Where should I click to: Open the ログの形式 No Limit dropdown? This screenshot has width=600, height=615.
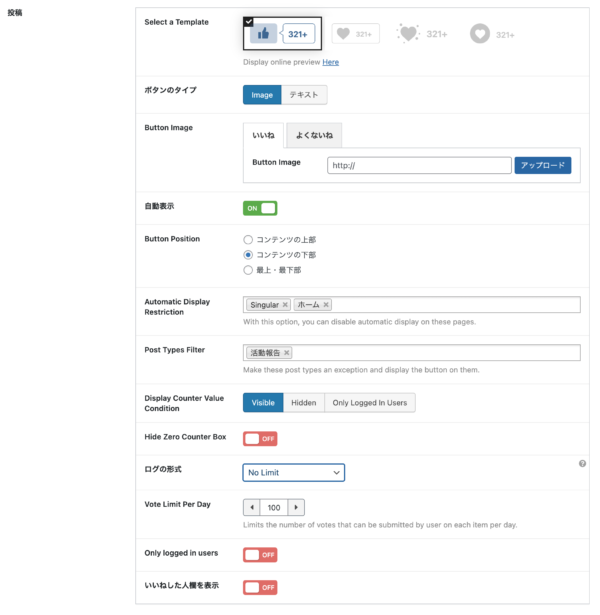294,473
